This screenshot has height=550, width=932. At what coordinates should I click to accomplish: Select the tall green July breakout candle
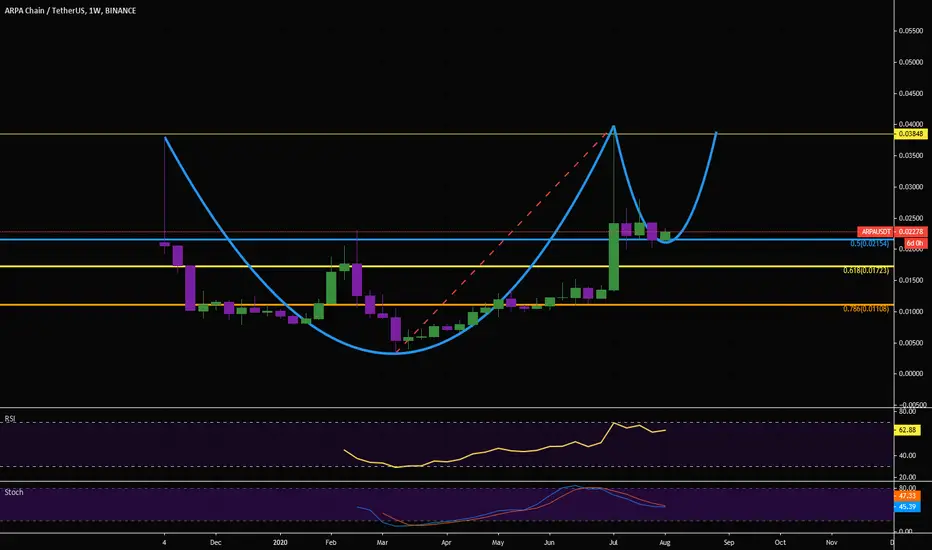[613, 257]
